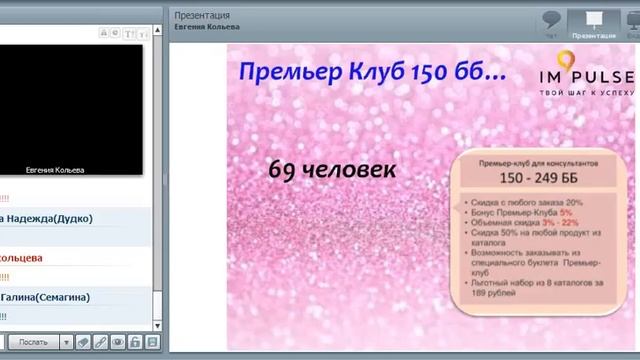This screenshot has width=640, height=360.
Task: Click the person icon above the video
Action: coord(104,33)
